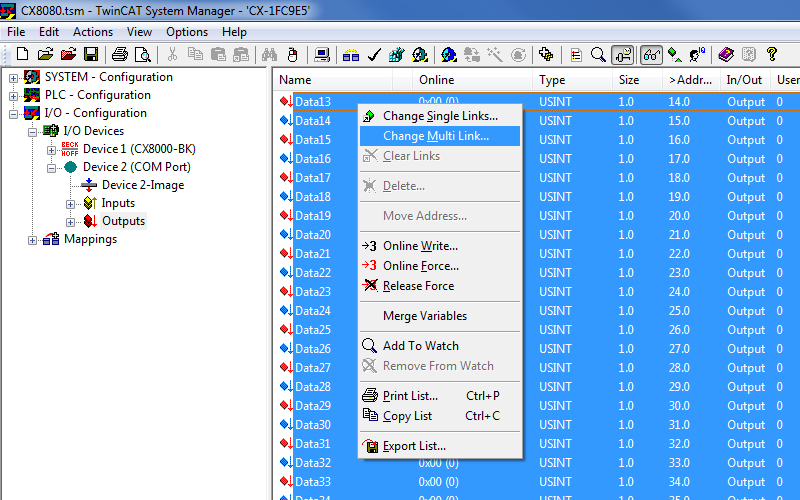
Task: Click the Find binoculars icon
Action: coord(269,54)
